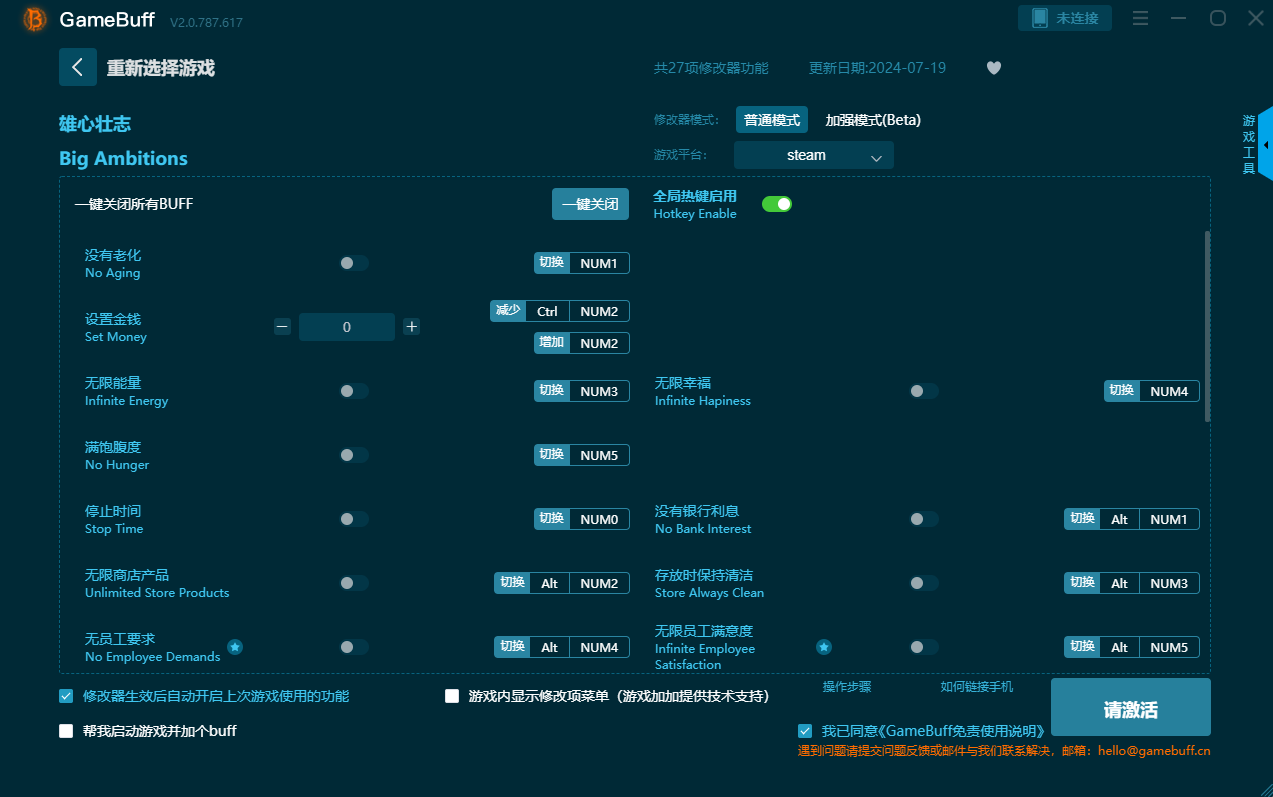Click the 请激活 activate button
The width and height of the screenshot is (1273, 797).
coord(1131,707)
